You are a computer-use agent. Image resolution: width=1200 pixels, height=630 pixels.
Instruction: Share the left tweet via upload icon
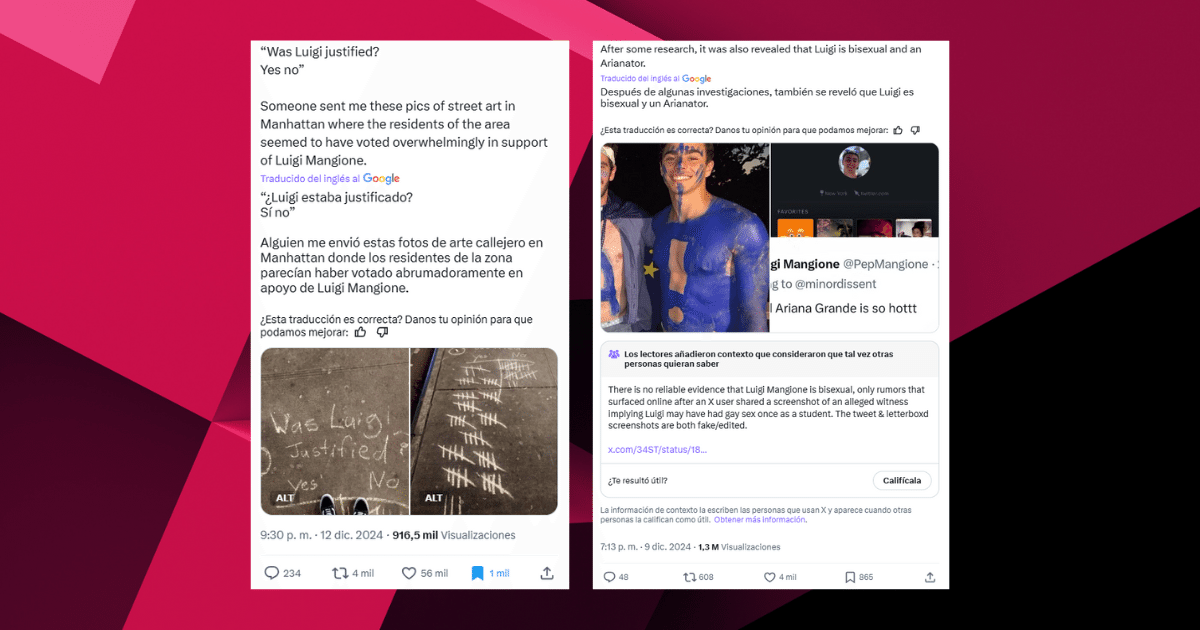(547, 573)
